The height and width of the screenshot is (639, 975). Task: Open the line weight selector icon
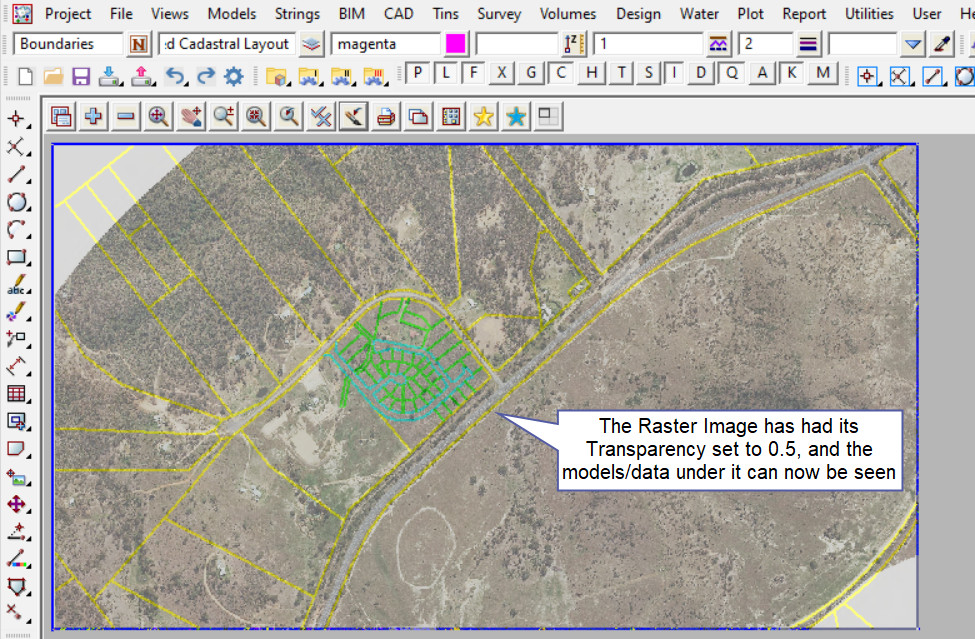click(808, 44)
